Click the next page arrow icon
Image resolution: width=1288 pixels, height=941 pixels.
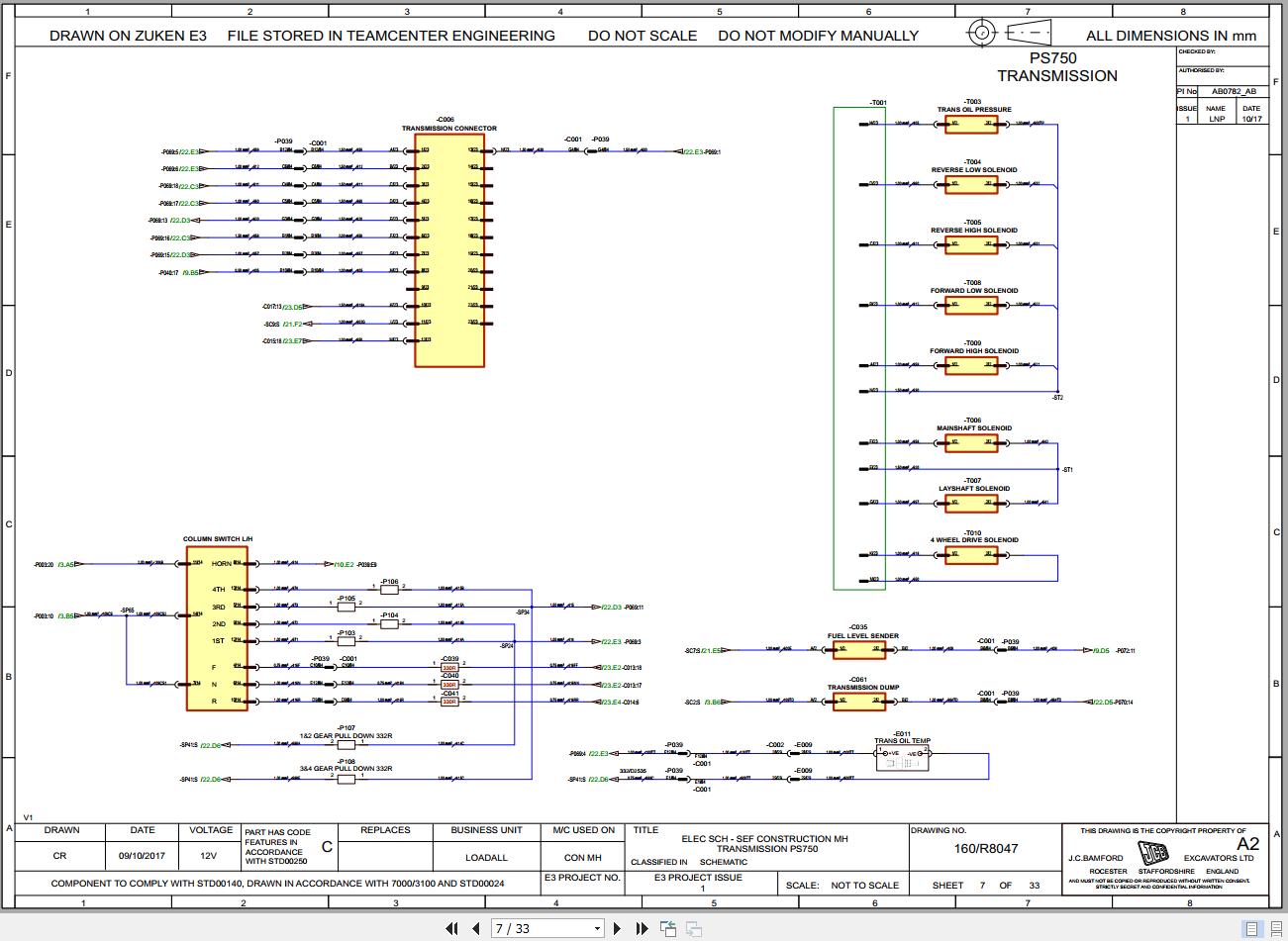pyautogui.click(x=617, y=927)
